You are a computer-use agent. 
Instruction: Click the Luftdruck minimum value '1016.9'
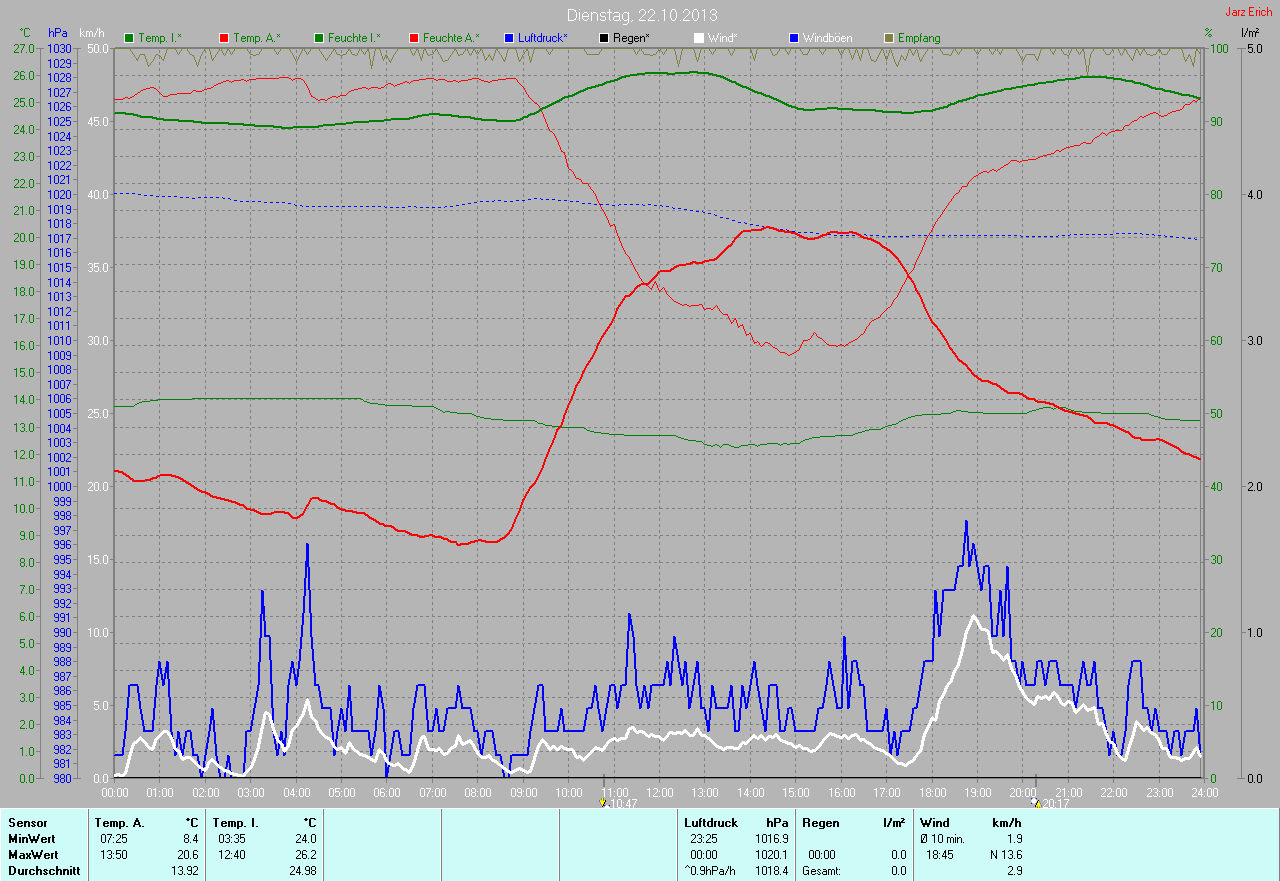coord(772,838)
